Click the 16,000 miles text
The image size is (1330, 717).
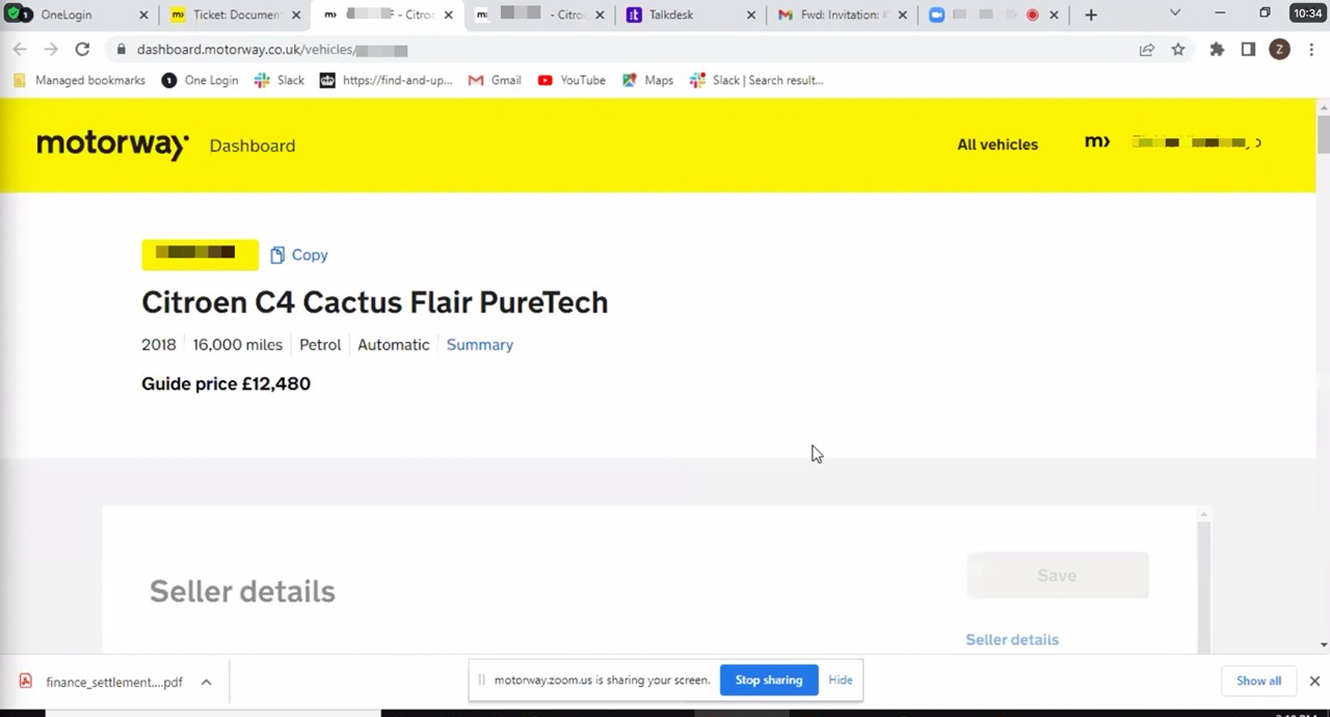coord(238,345)
